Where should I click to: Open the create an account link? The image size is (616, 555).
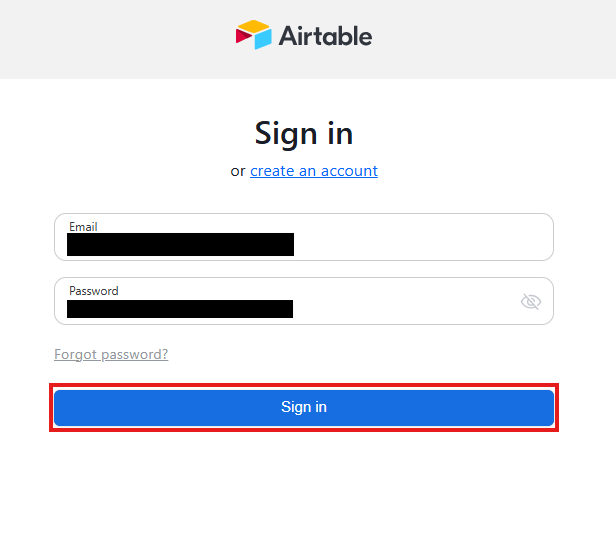click(314, 171)
